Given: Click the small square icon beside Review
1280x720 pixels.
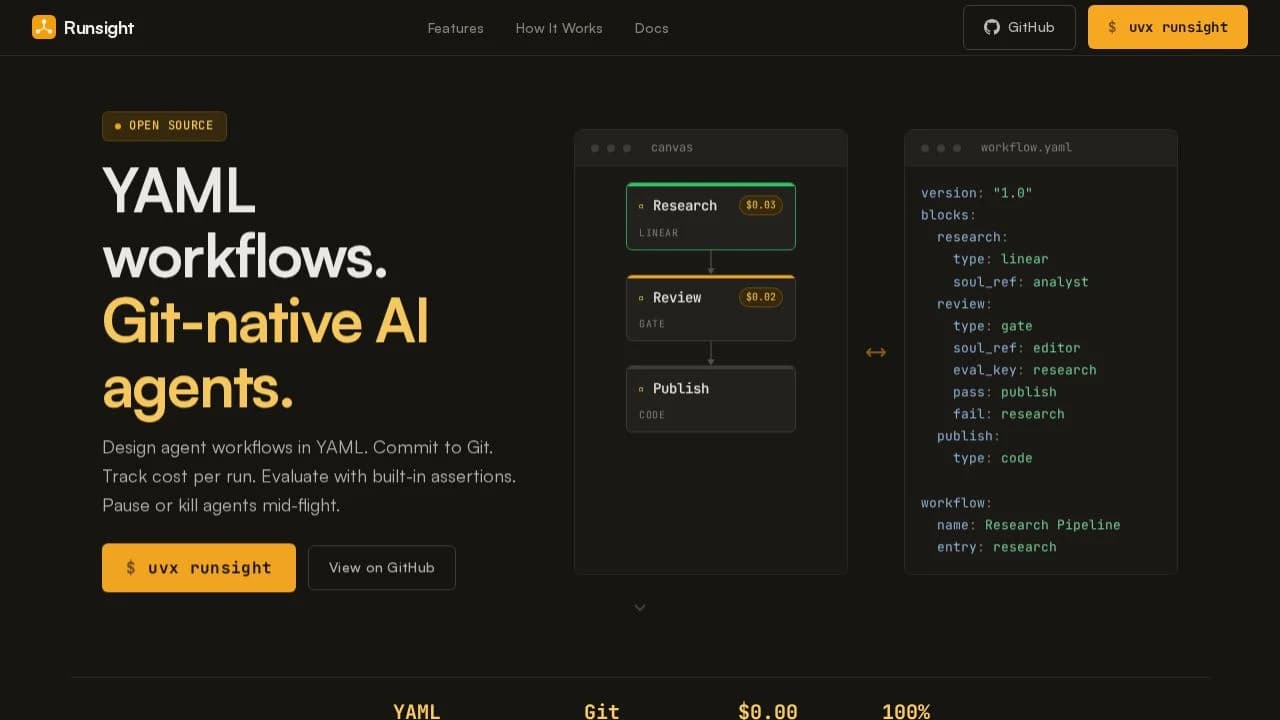Looking at the screenshot, I should coord(641,298).
